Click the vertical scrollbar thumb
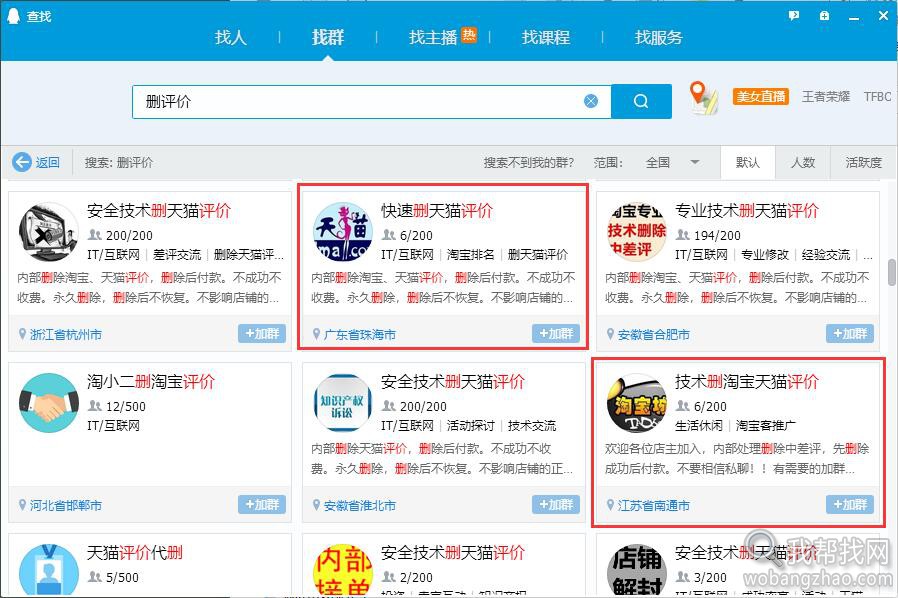898x598 pixels. (892, 272)
